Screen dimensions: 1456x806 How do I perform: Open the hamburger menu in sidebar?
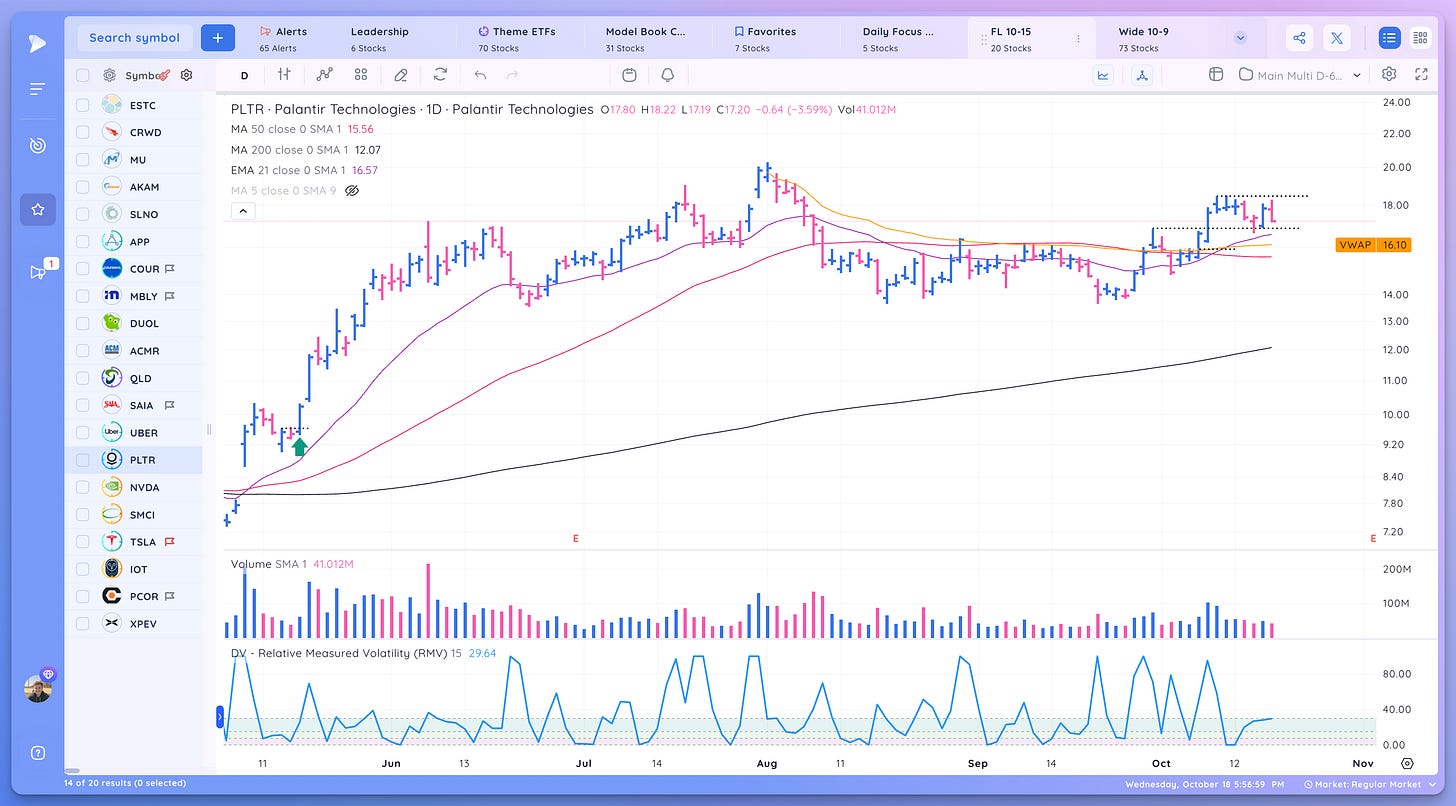[37, 90]
